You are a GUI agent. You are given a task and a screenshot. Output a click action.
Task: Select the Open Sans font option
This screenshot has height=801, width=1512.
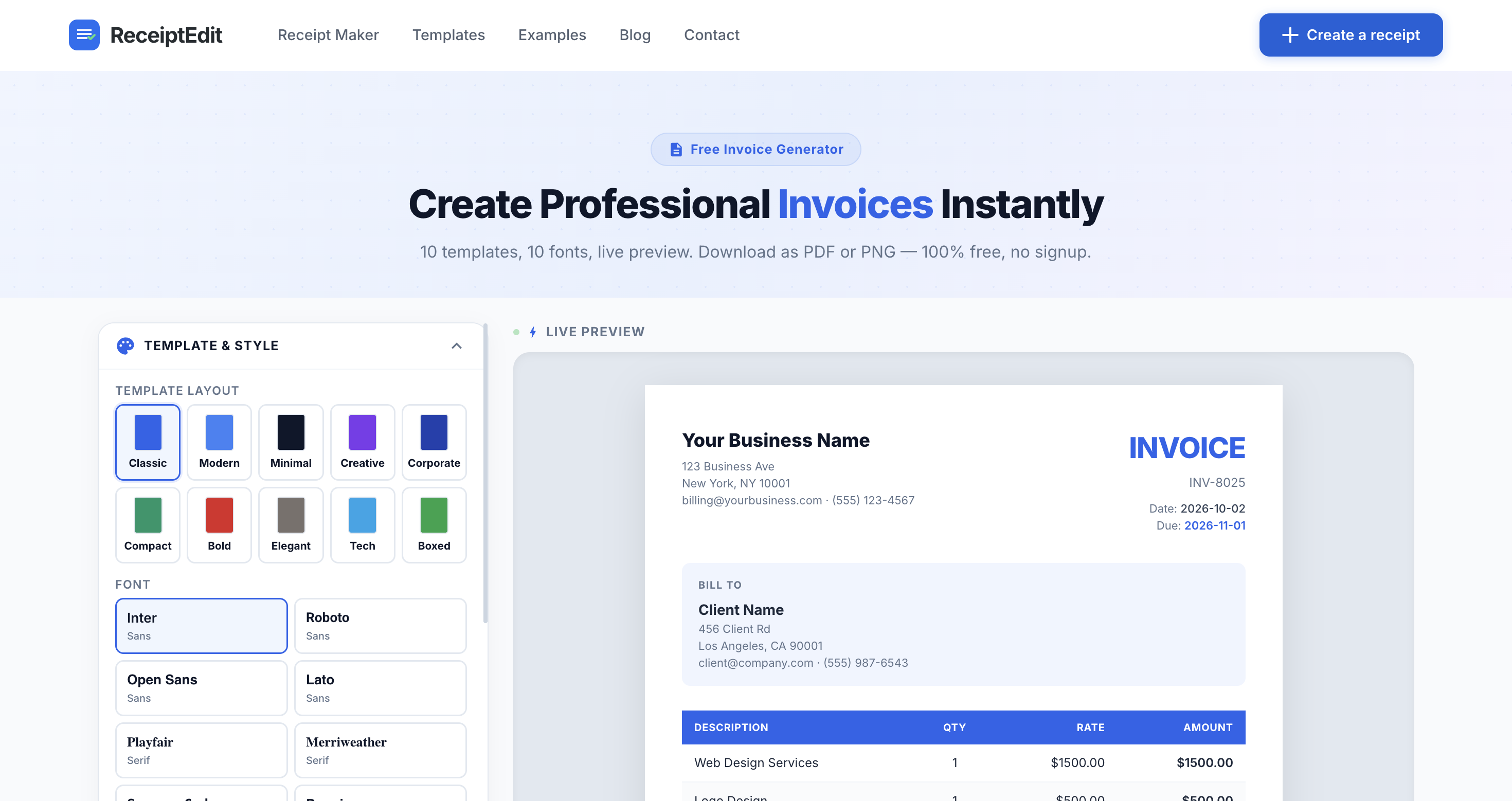pos(201,688)
